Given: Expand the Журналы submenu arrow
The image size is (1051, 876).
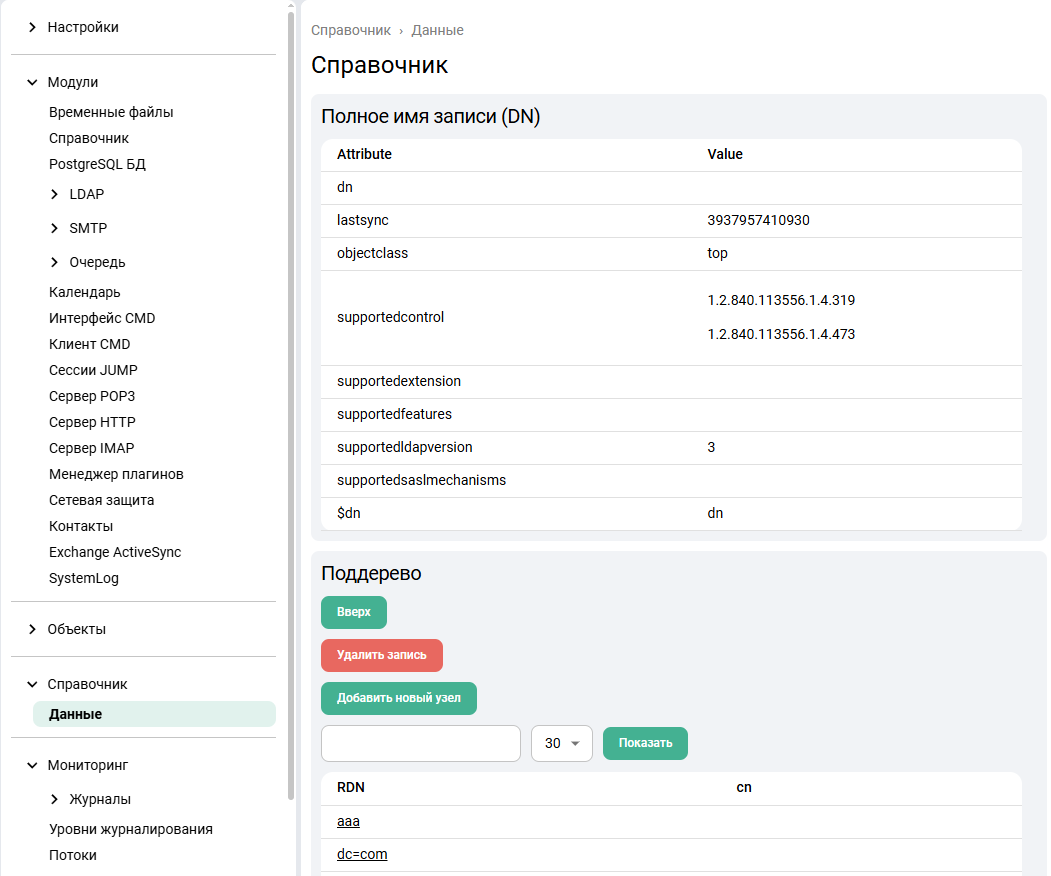Looking at the screenshot, I should pos(54,799).
